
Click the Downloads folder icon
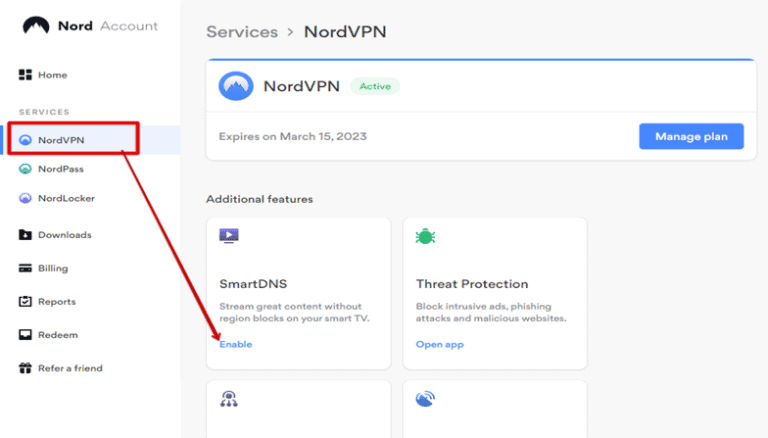(25, 235)
